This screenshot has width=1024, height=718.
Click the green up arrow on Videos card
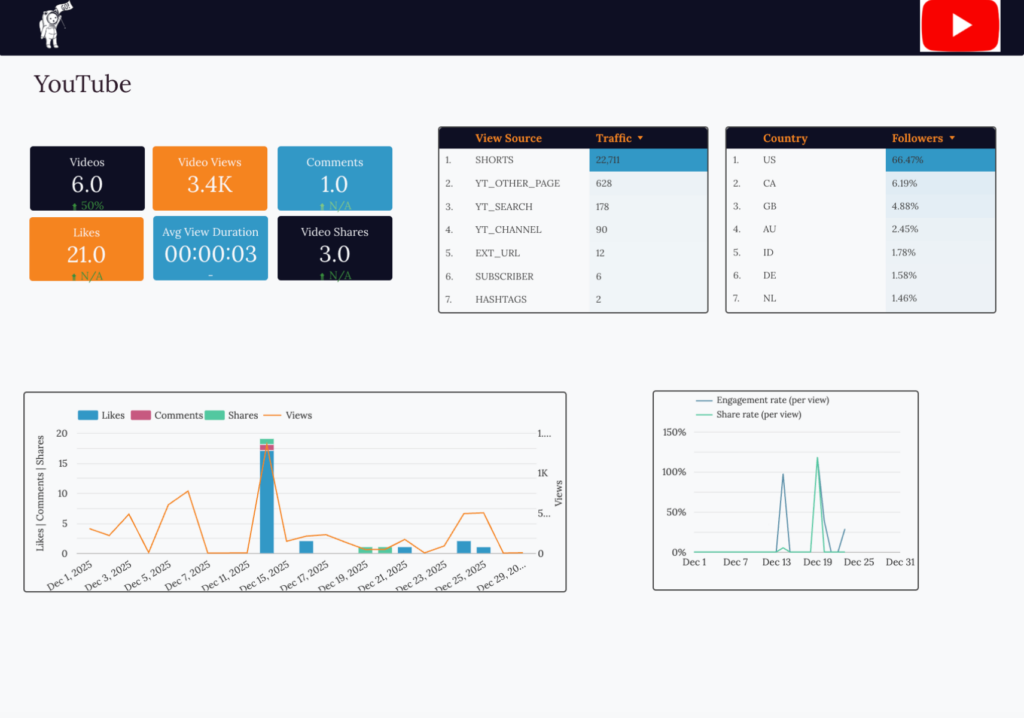pos(73,206)
